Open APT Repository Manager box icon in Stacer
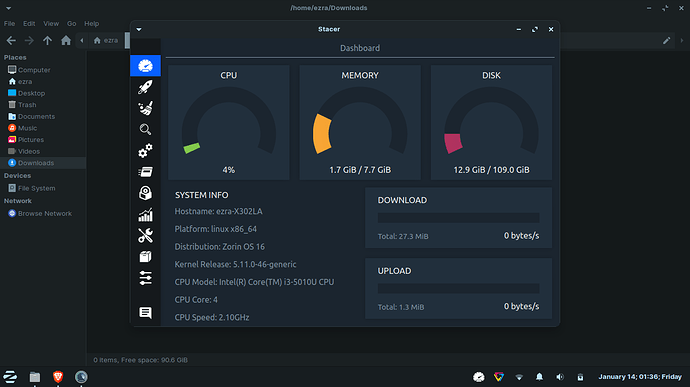The height and width of the screenshot is (387, 690). 145,257
